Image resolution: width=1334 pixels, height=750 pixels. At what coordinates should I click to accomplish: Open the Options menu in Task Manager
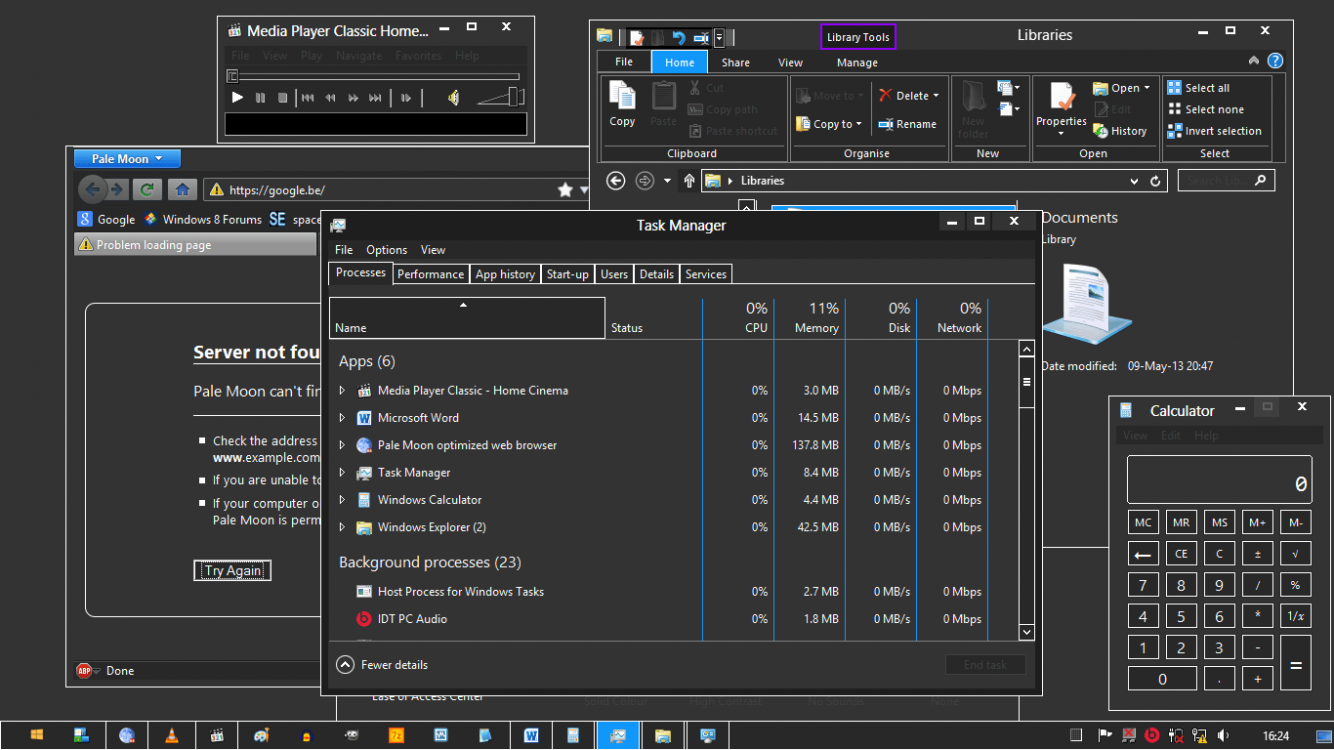coord(386,250)
